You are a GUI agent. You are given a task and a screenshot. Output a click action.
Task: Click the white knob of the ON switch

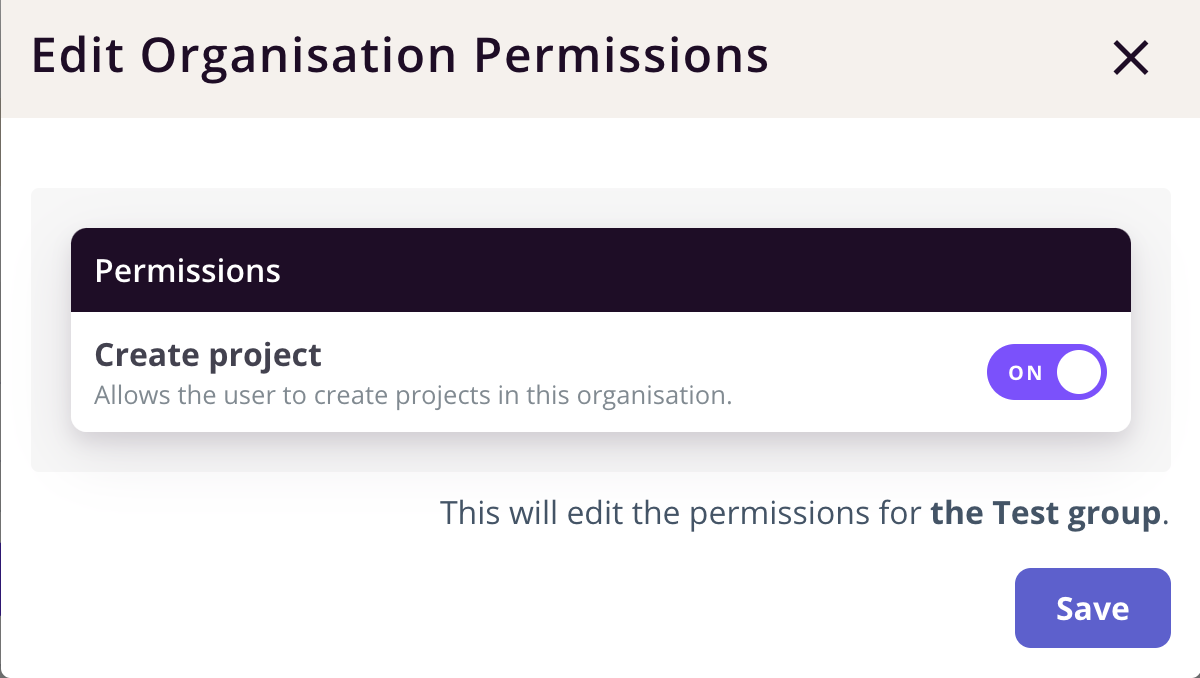coord(1080,372)
